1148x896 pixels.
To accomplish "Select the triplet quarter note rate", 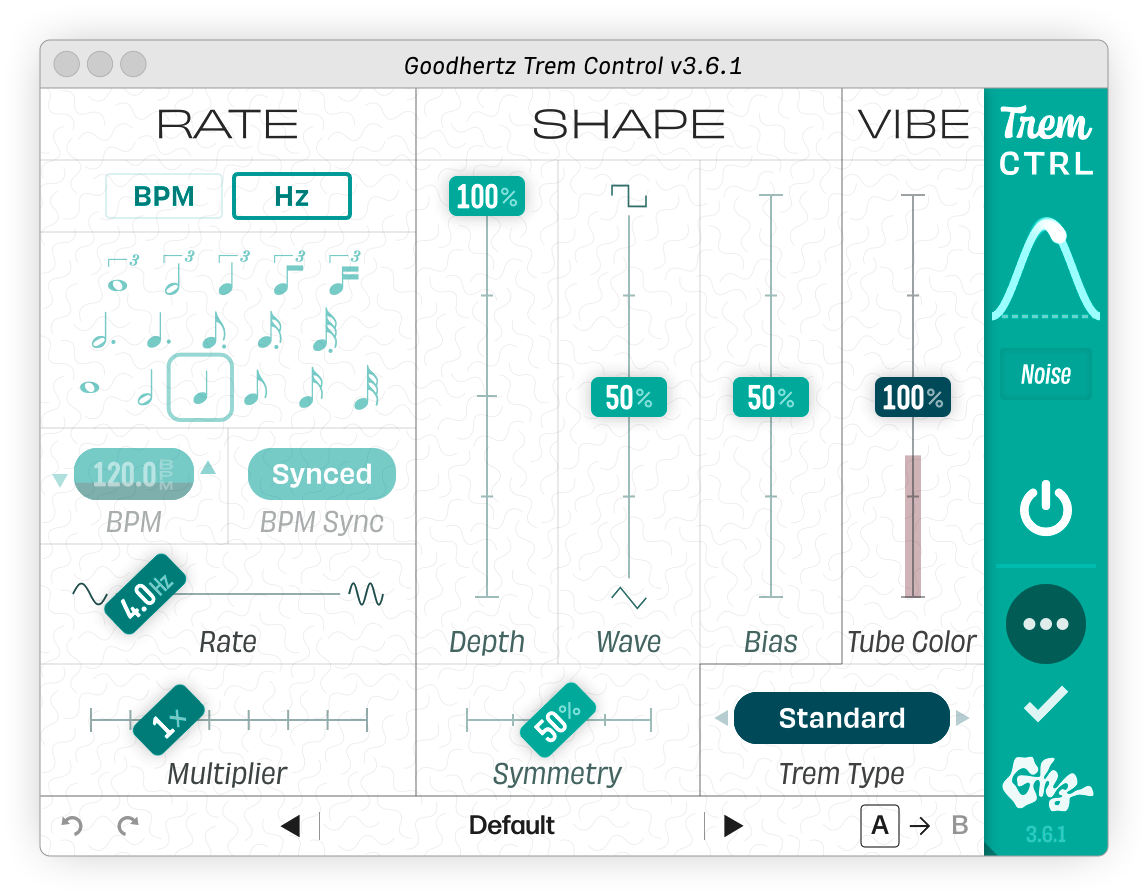I will (233, 273).
